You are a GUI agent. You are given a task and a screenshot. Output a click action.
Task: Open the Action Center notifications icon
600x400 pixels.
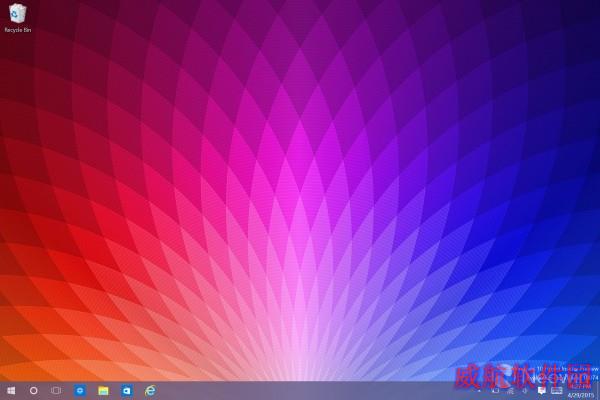point(541,391)
